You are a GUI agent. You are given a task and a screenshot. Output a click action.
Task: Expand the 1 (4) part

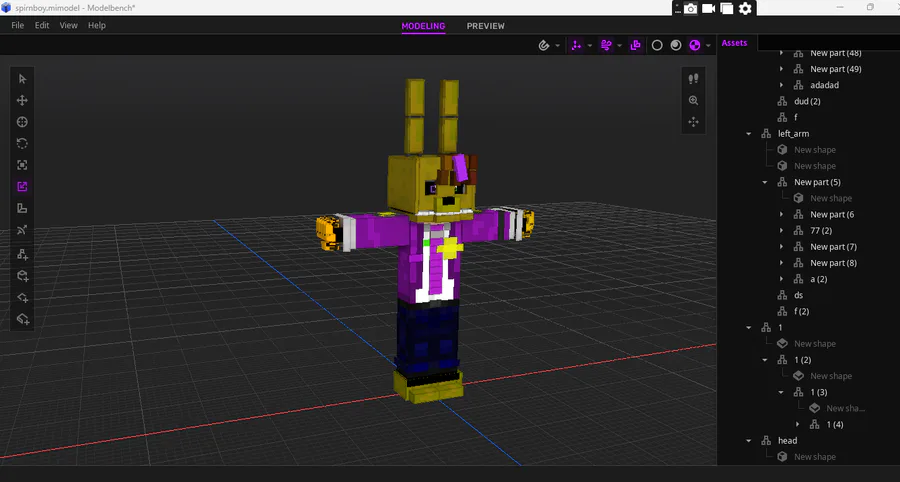coord(797,425)
